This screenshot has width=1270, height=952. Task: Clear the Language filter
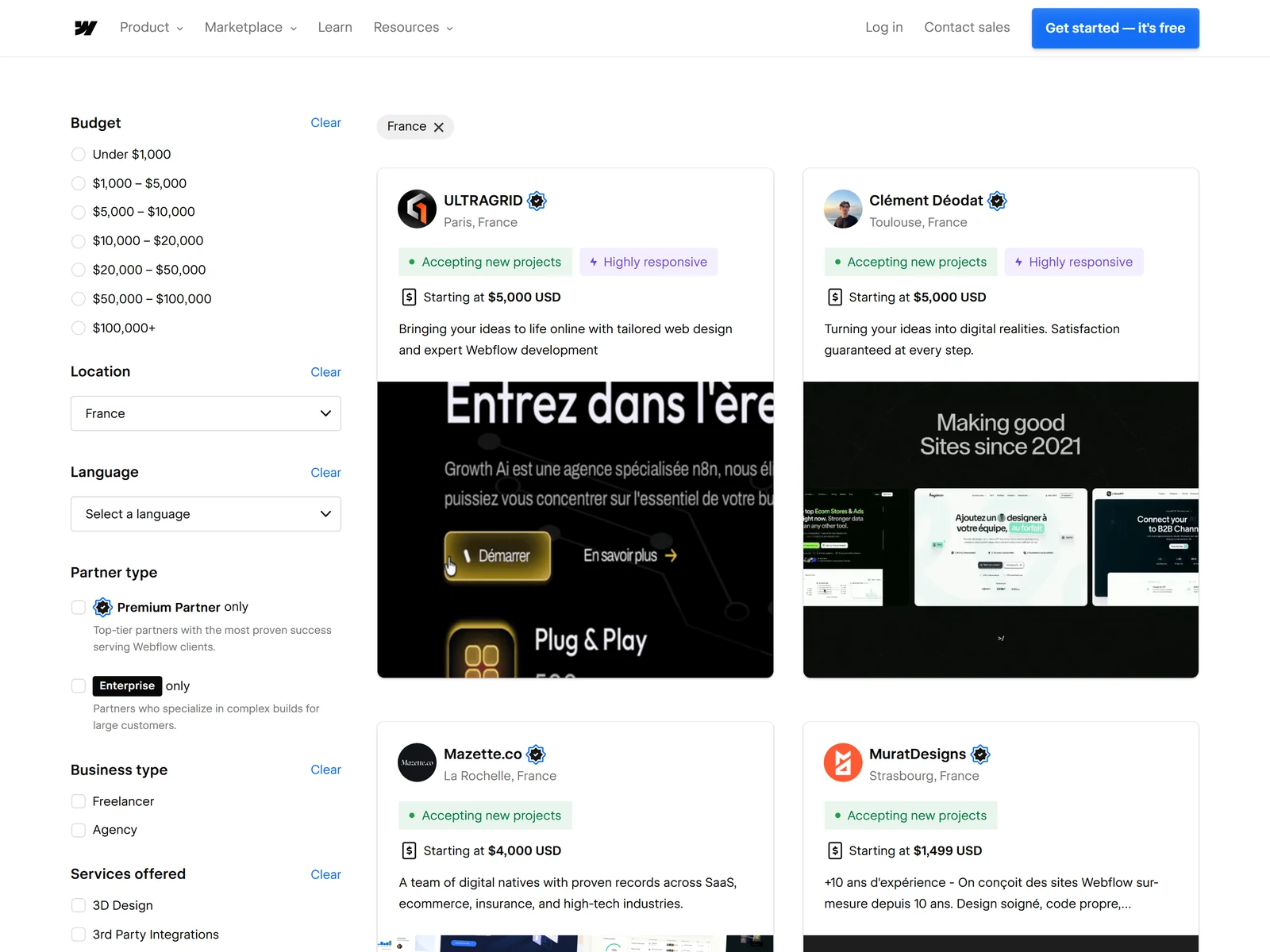pos(325,473)
